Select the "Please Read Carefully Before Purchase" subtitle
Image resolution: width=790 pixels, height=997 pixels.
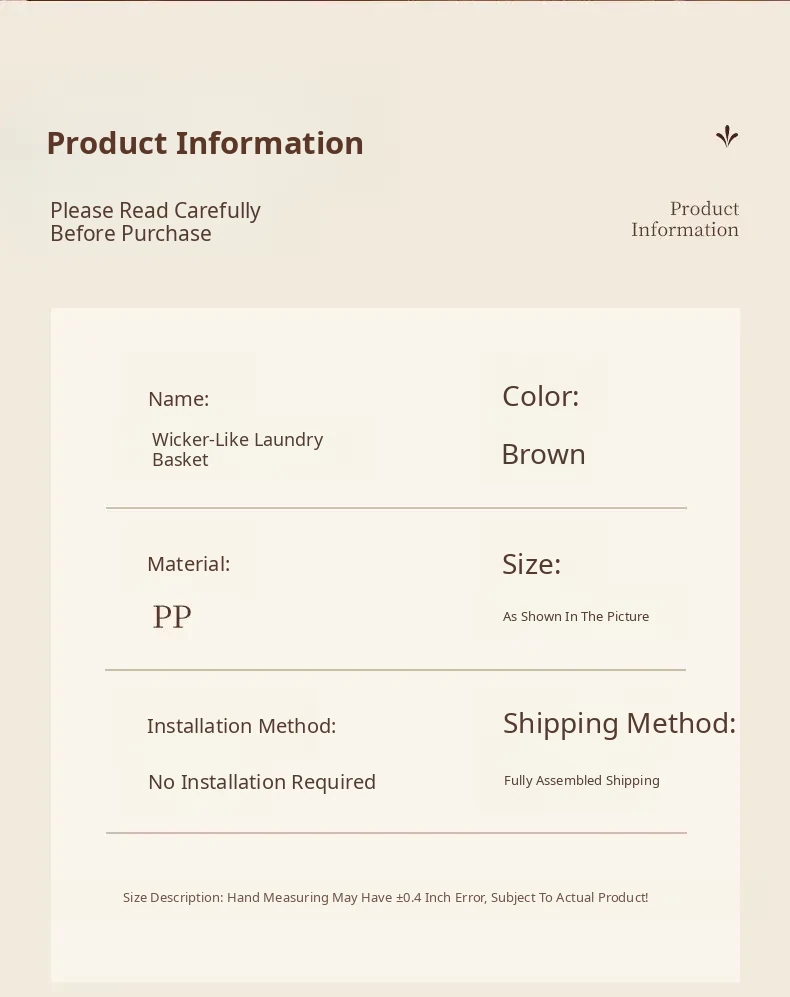(x=155, y=222)
